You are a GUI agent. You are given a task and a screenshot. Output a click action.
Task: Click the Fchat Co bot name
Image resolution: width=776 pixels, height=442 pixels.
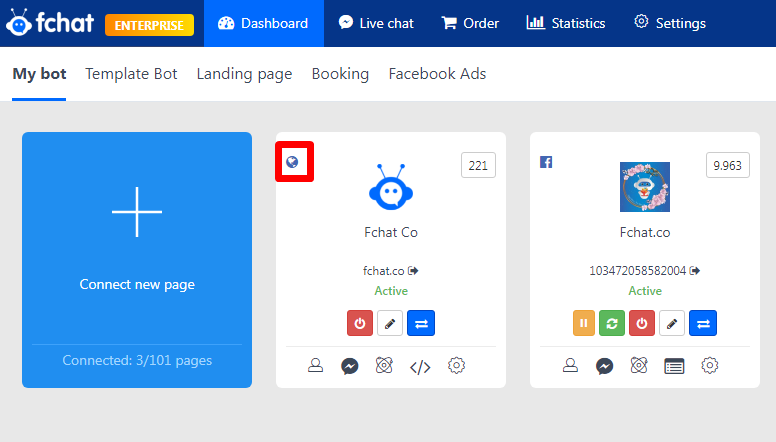coord(391,232)
